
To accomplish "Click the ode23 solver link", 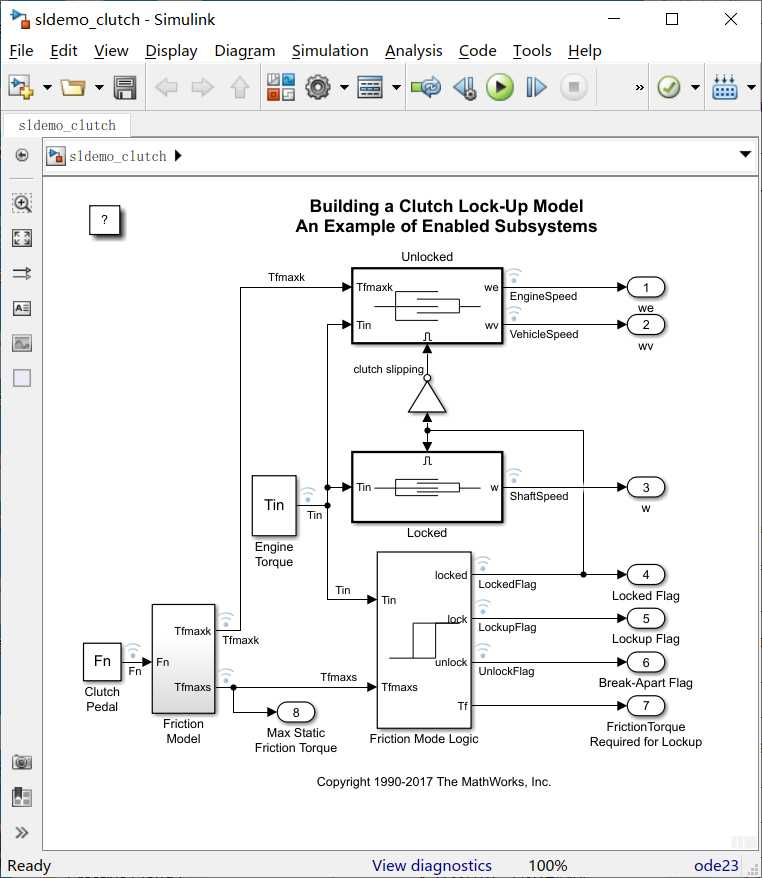I will click(716, 866).
